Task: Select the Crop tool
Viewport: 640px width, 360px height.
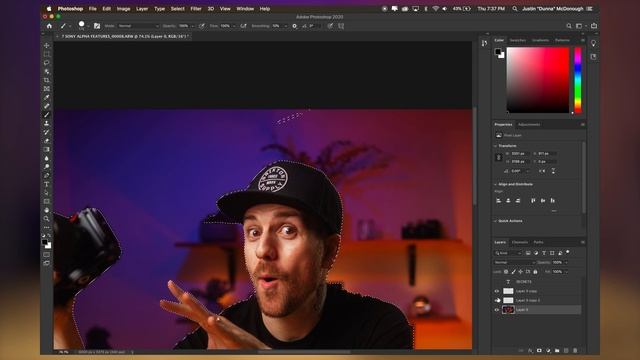Action: click(x=47, y=80)
